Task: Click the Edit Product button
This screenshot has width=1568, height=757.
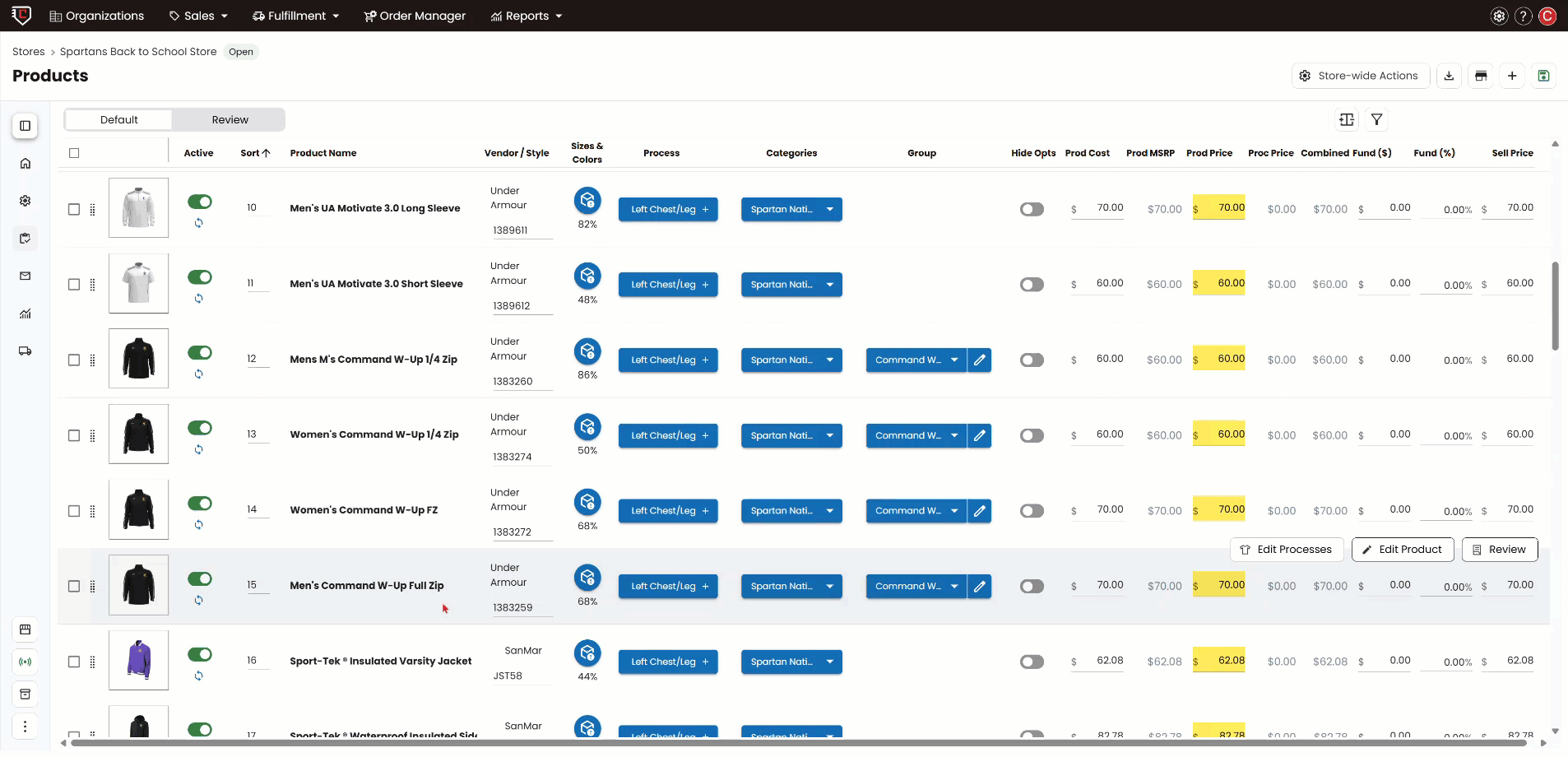Action: coord(1403,550)
